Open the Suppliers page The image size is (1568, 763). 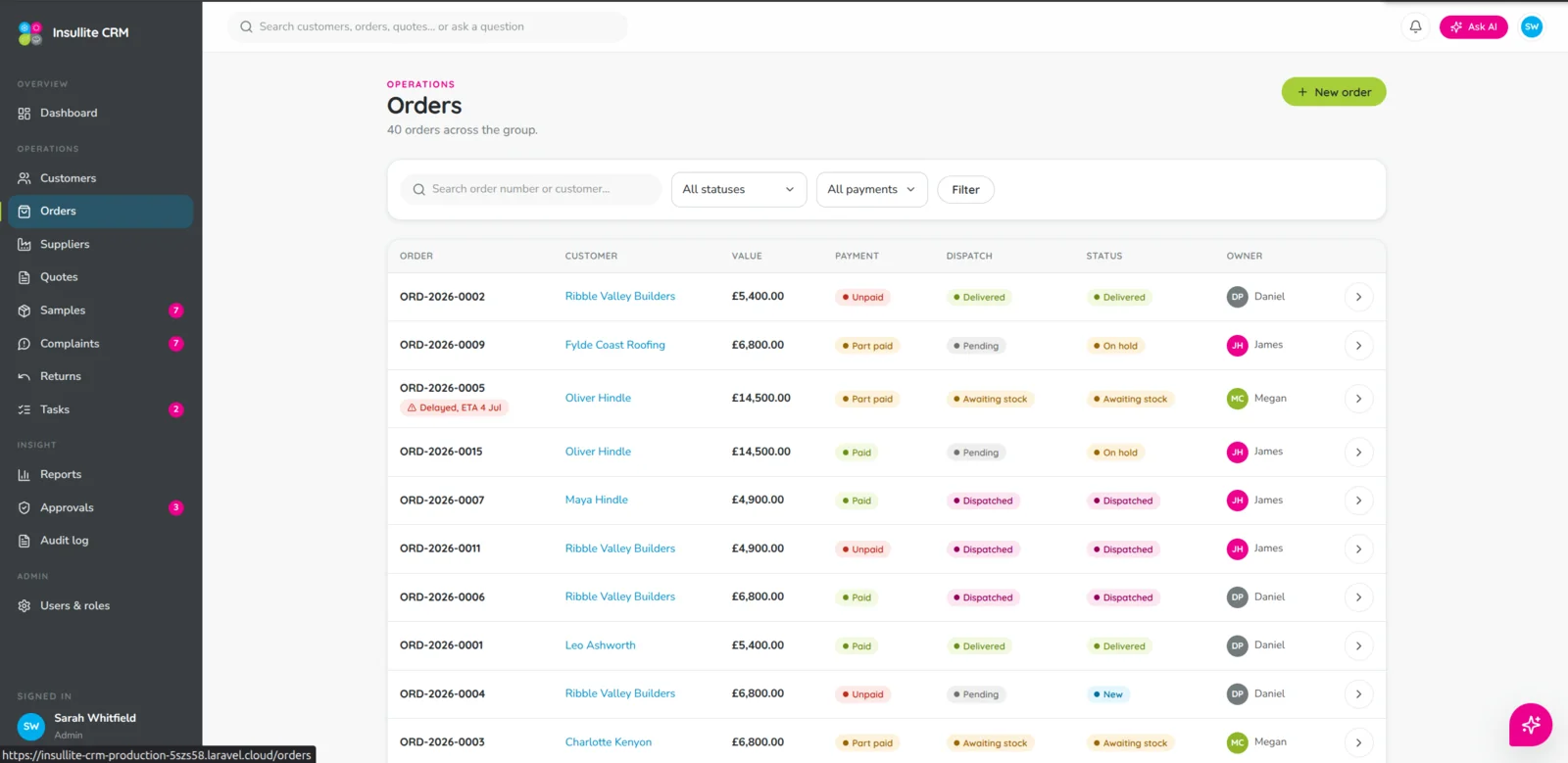tap(100, 244)
